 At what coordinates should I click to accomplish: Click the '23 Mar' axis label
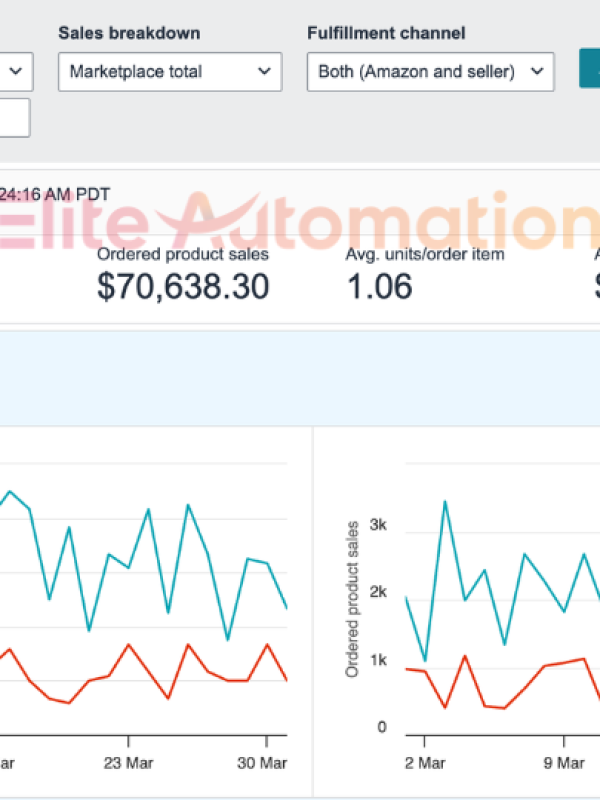pyautogui.click(x=128, y=763)
